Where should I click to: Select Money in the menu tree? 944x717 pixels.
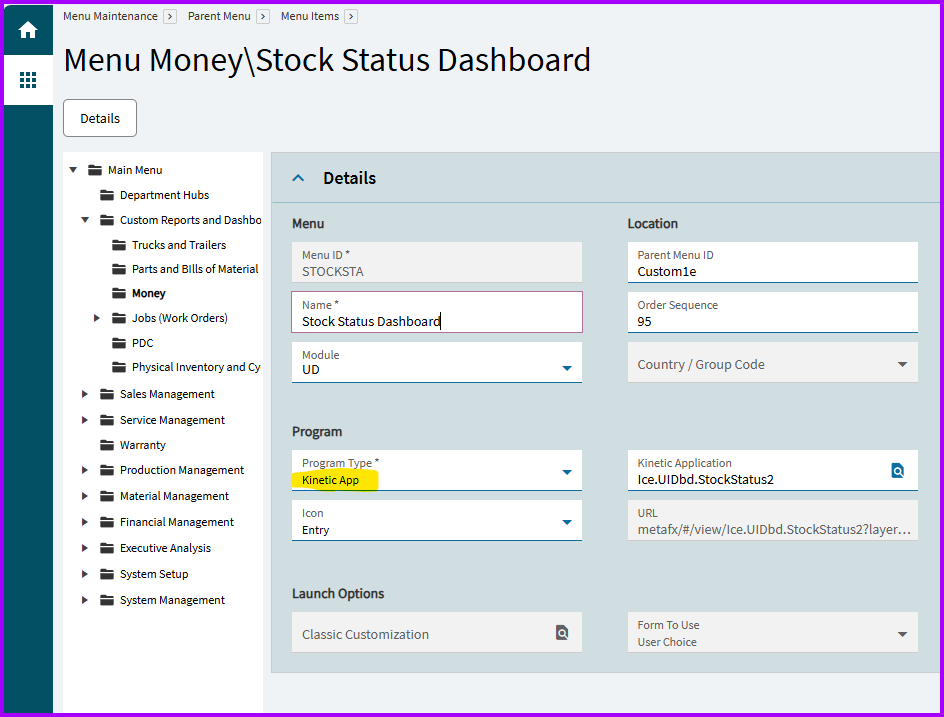149,293
